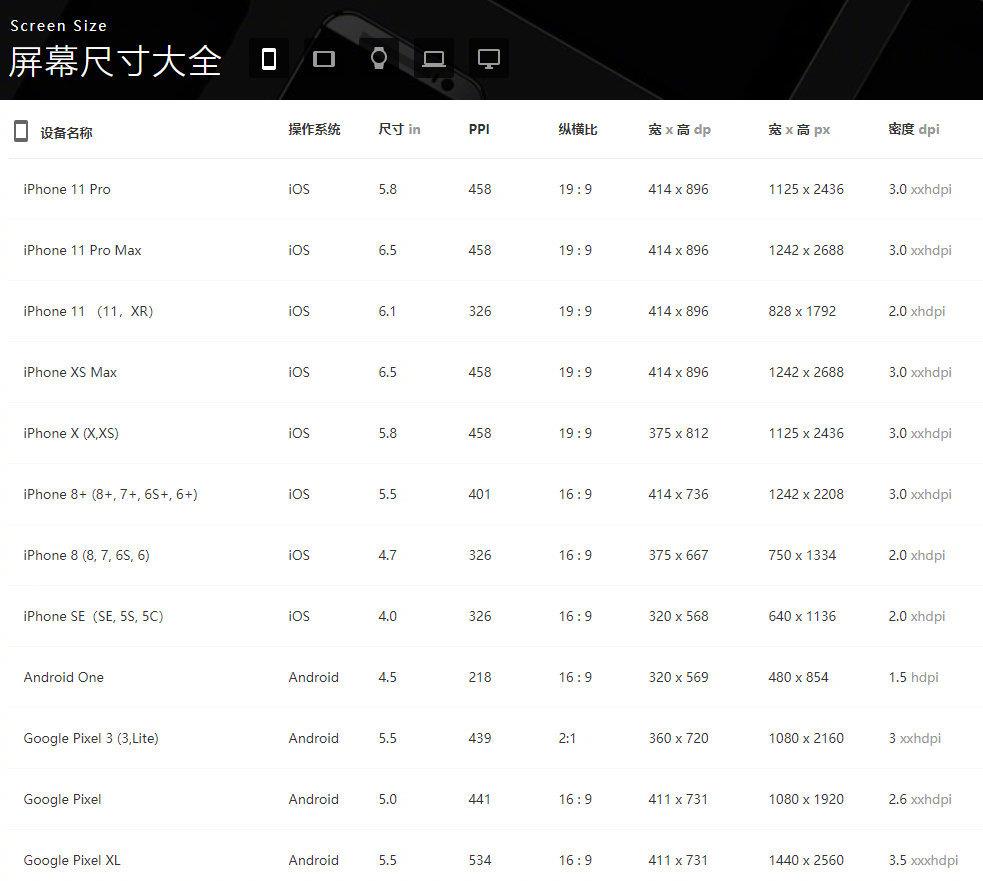The image size is (983, 881).
Task: Select the desktop monitor category icon
Action: (488, 59)
